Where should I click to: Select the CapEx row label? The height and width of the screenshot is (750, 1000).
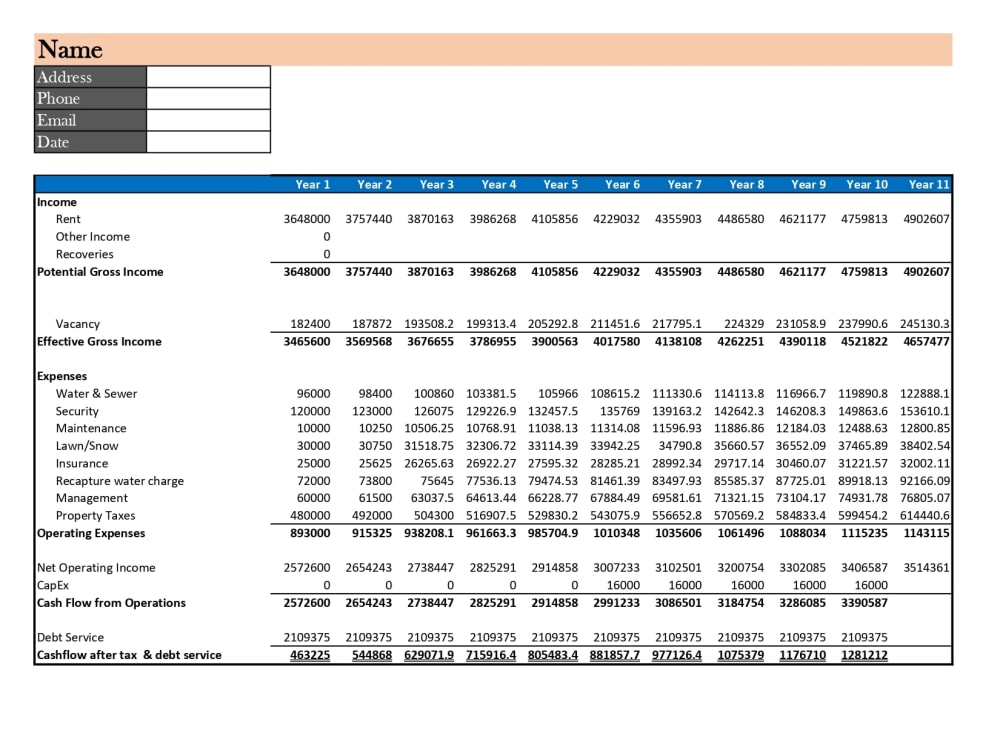(52, 585)
